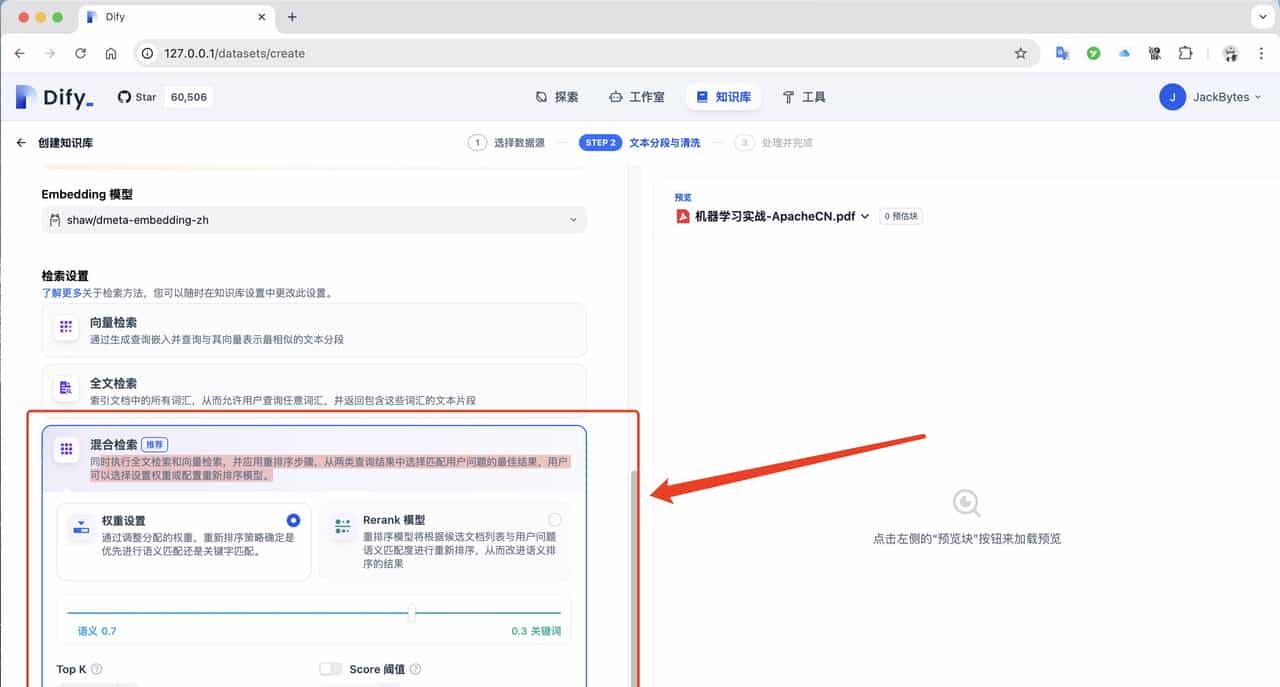1280x687 pixels.
Task: Enable the Score 阈值 toggle
Action: pos(331,669)
